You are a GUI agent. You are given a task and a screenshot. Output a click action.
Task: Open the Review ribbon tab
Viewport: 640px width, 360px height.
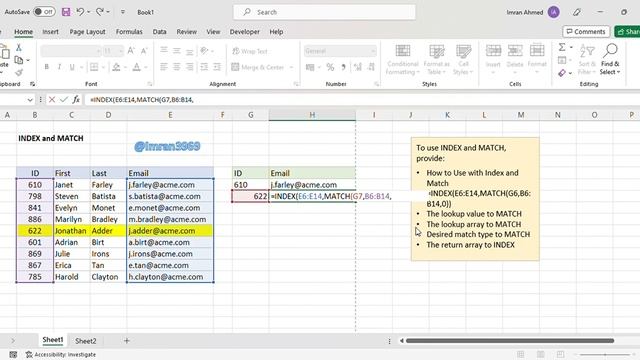[187, 32]
